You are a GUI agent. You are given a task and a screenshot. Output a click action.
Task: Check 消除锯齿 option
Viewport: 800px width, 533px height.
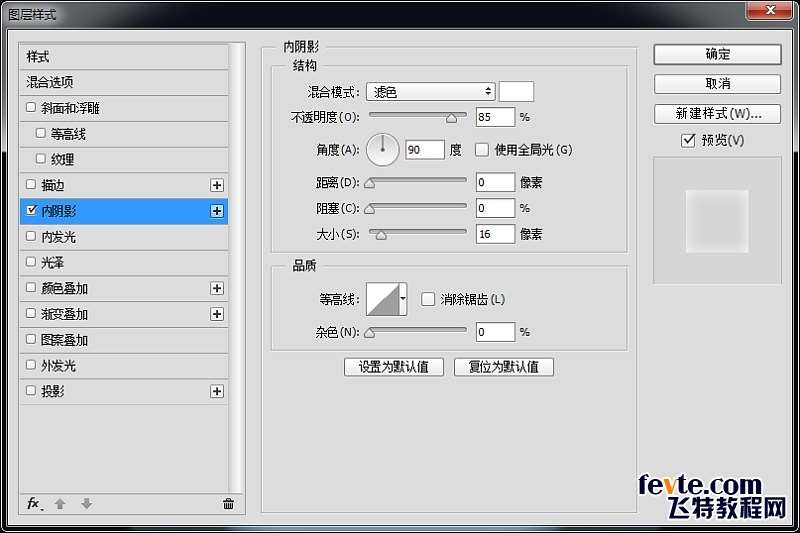click(428, 299)
